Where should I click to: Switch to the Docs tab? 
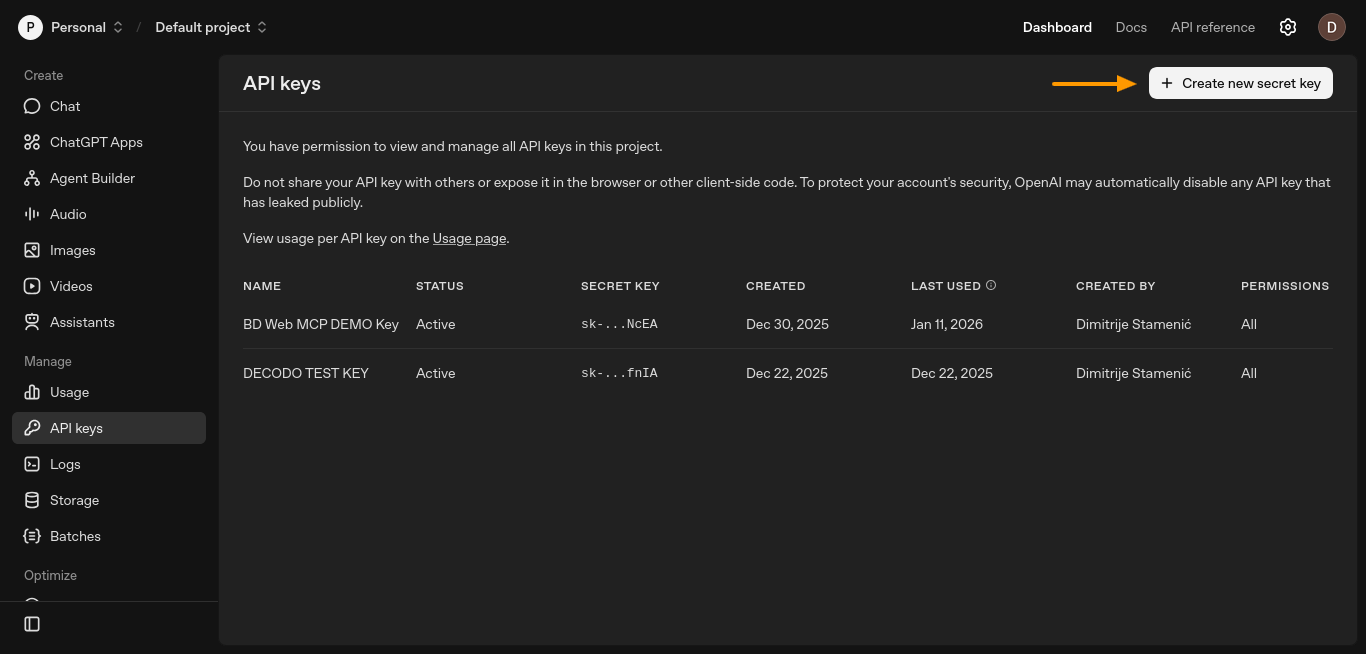pos(1131,27)
